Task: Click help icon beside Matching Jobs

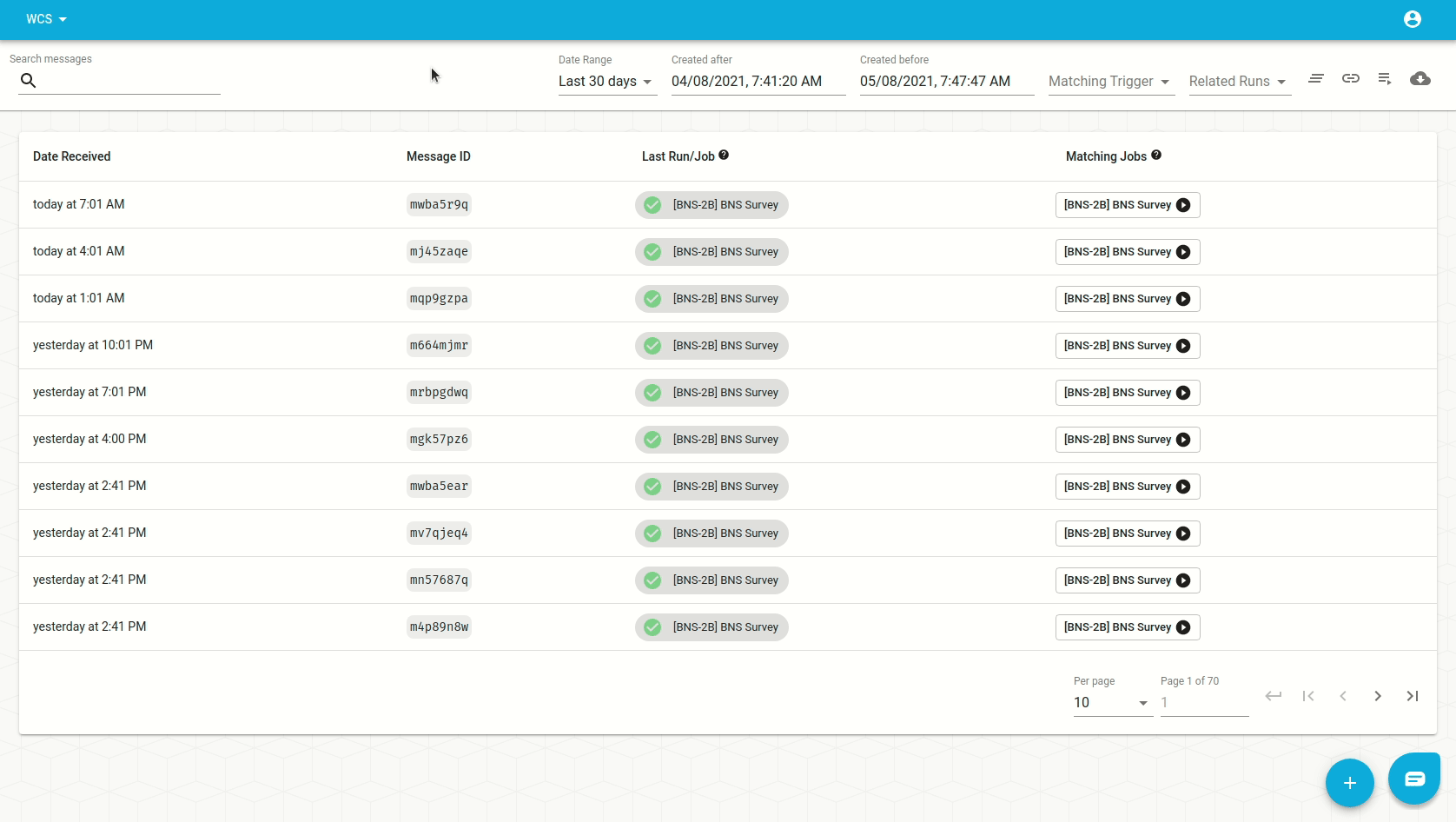Action: tap(1156, 156)
